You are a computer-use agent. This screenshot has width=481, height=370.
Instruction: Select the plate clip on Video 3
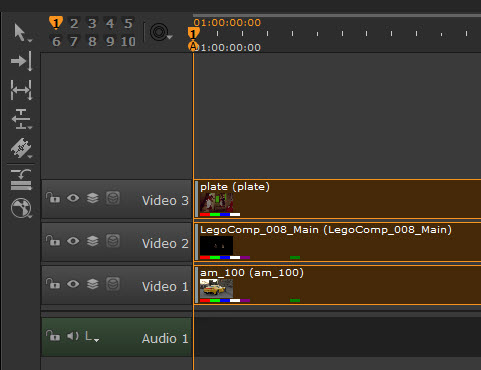coord(338,199)
